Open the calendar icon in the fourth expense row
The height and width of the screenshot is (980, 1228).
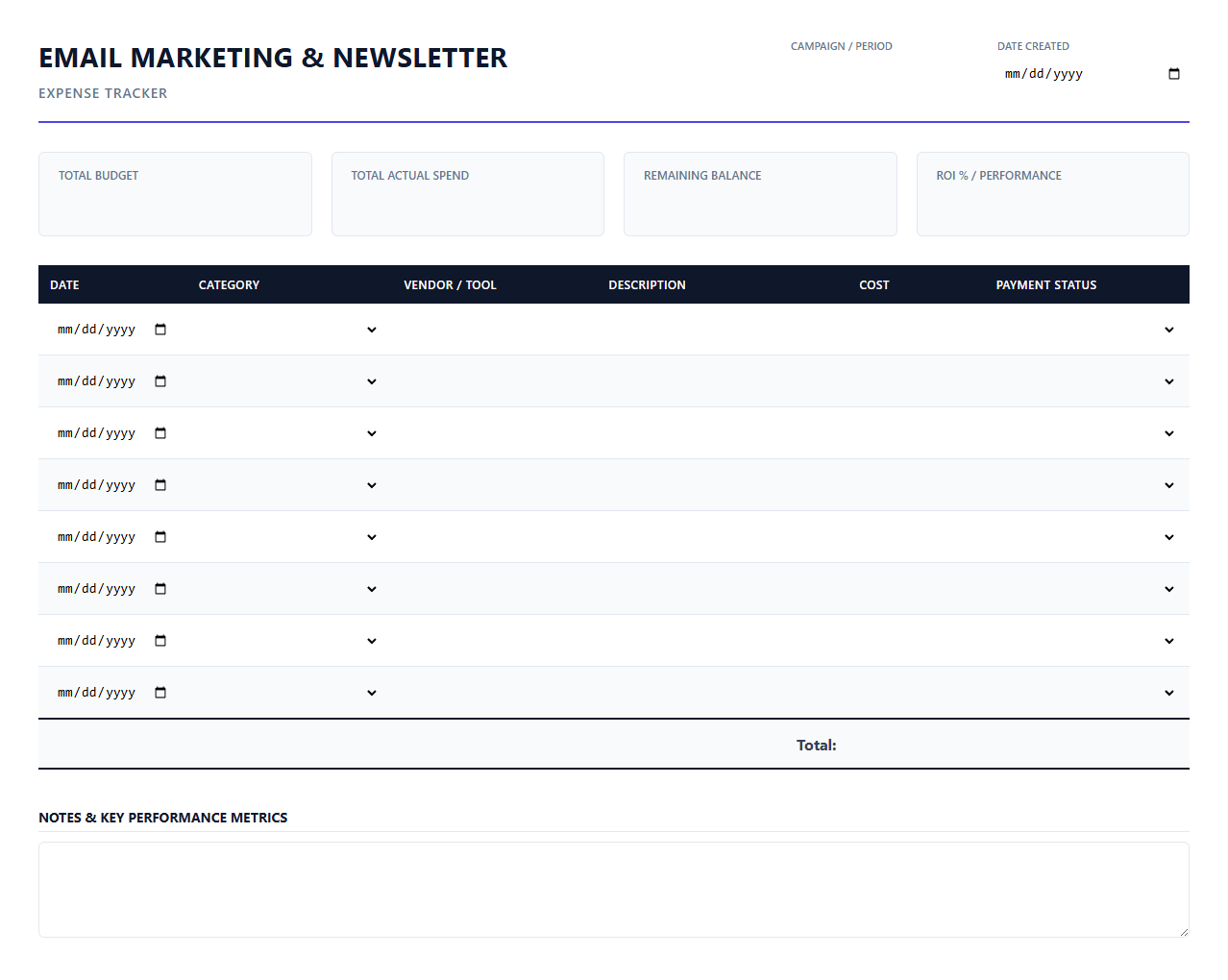[160, 485]
